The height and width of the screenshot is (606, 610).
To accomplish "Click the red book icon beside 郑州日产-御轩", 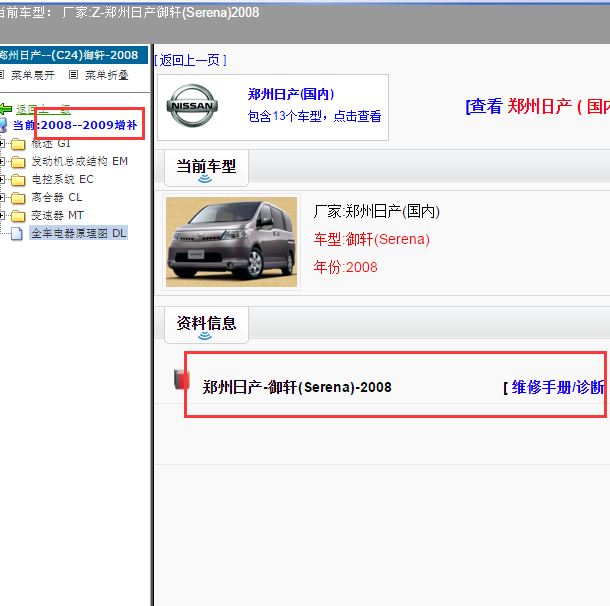I will click(181, 380).
